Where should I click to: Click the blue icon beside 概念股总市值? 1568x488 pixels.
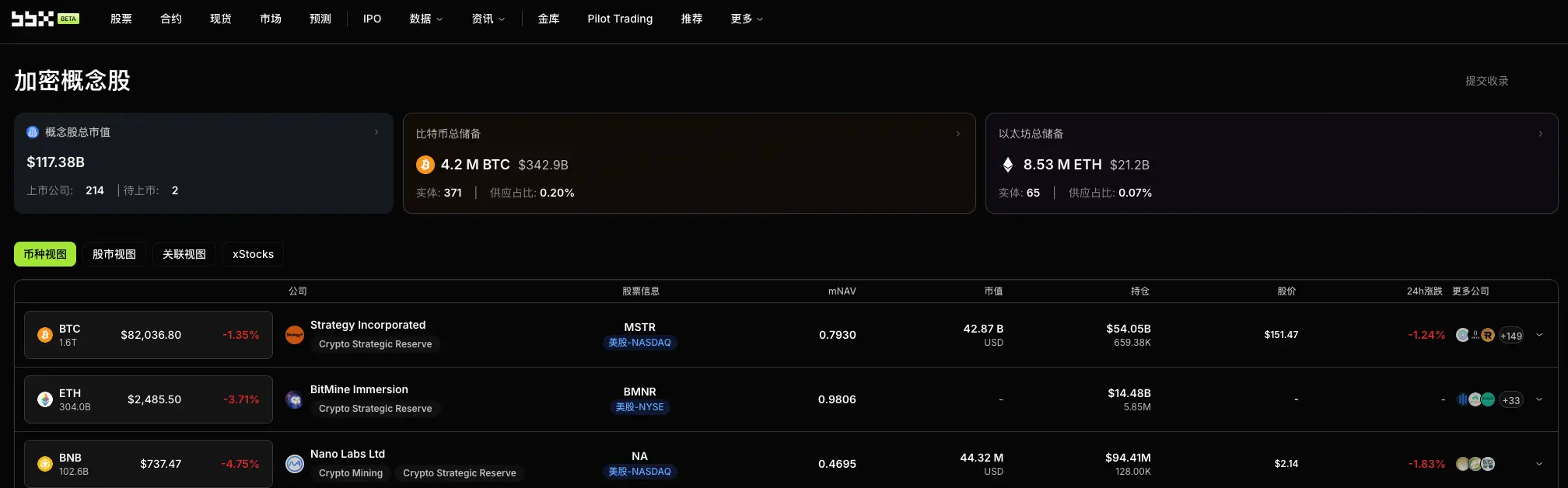point(33,132)
